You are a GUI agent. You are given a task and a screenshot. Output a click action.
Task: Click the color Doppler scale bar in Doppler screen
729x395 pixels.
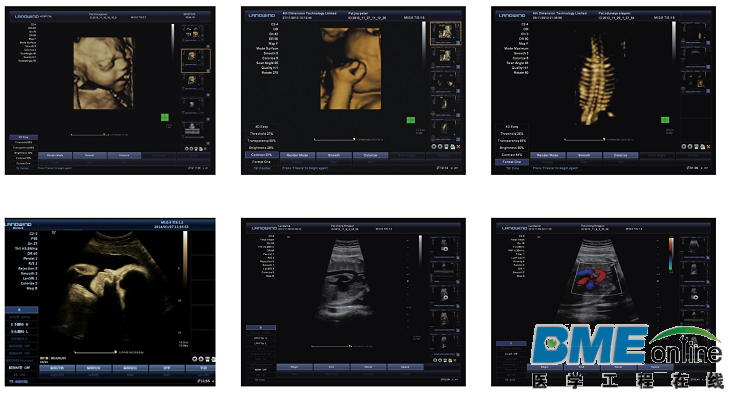coord(671,254)
